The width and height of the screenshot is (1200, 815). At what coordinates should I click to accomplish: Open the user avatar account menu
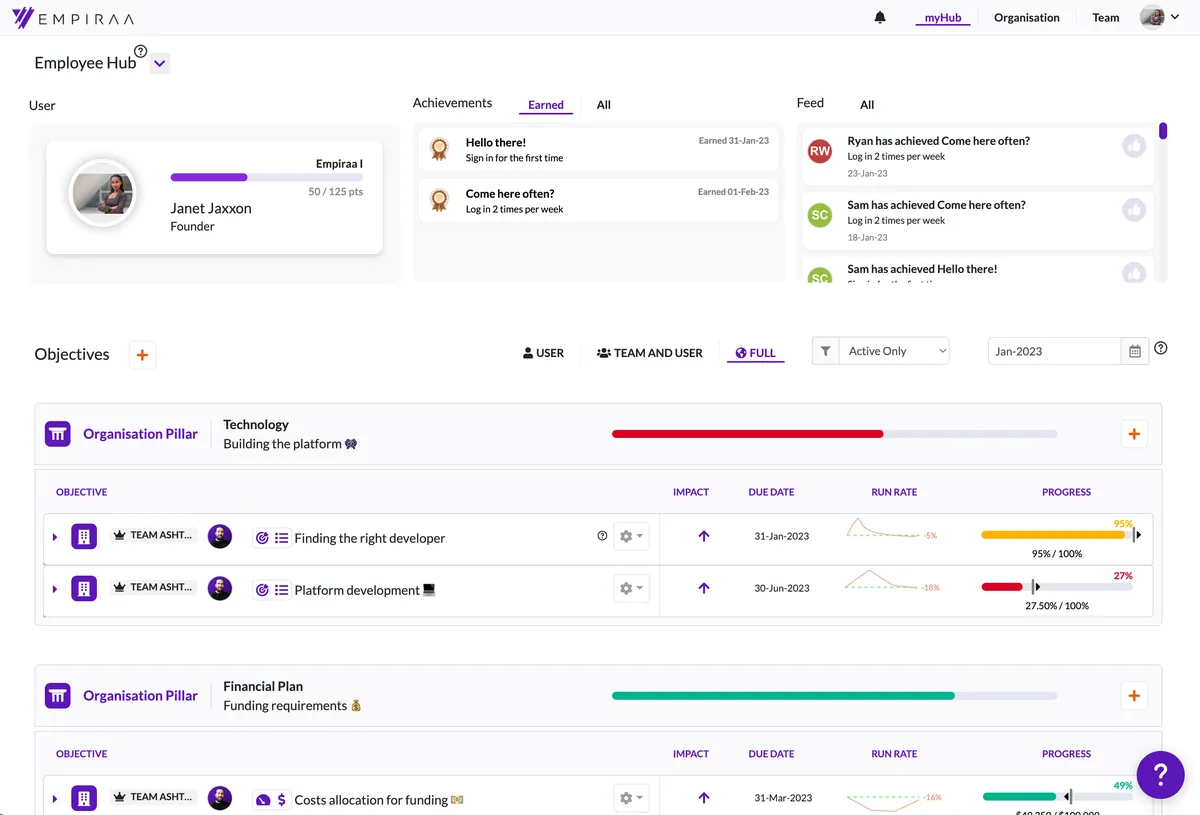point(1160,17)
